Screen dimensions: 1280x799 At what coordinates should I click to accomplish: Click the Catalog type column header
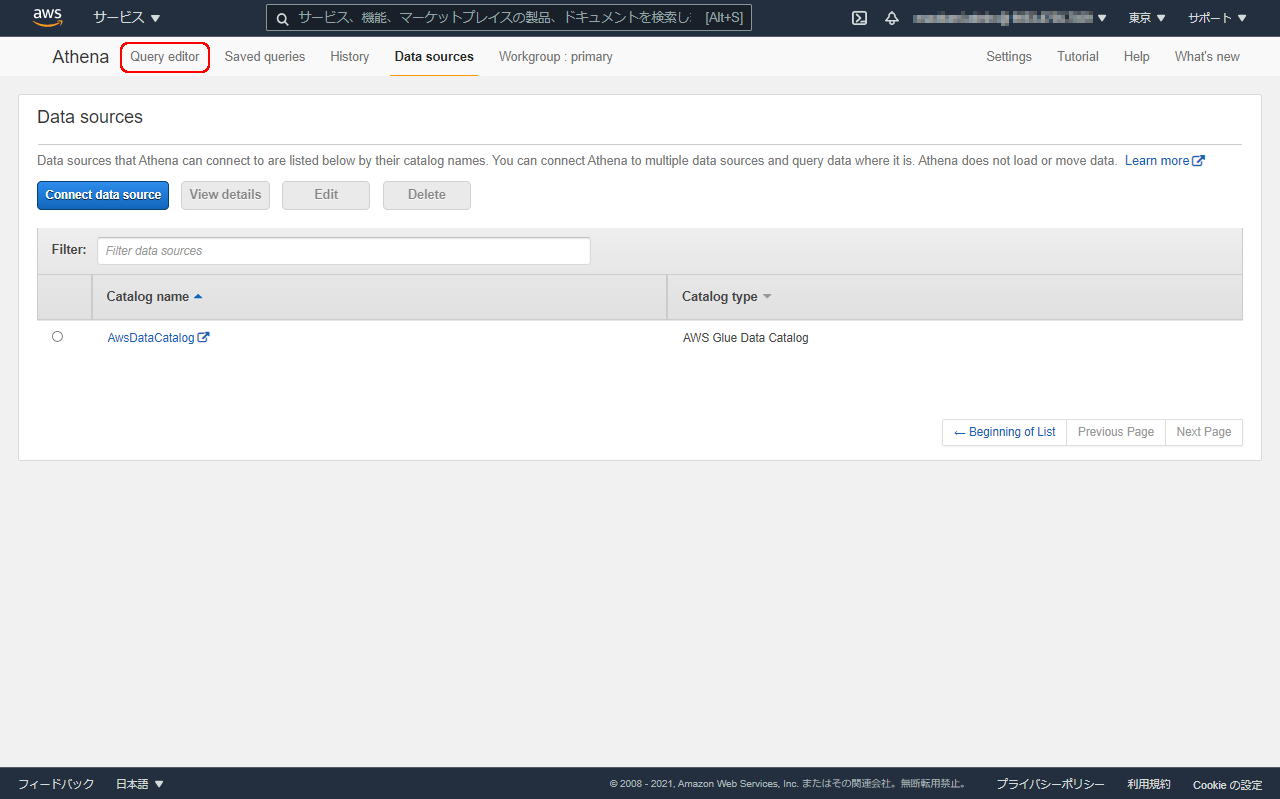955,297
